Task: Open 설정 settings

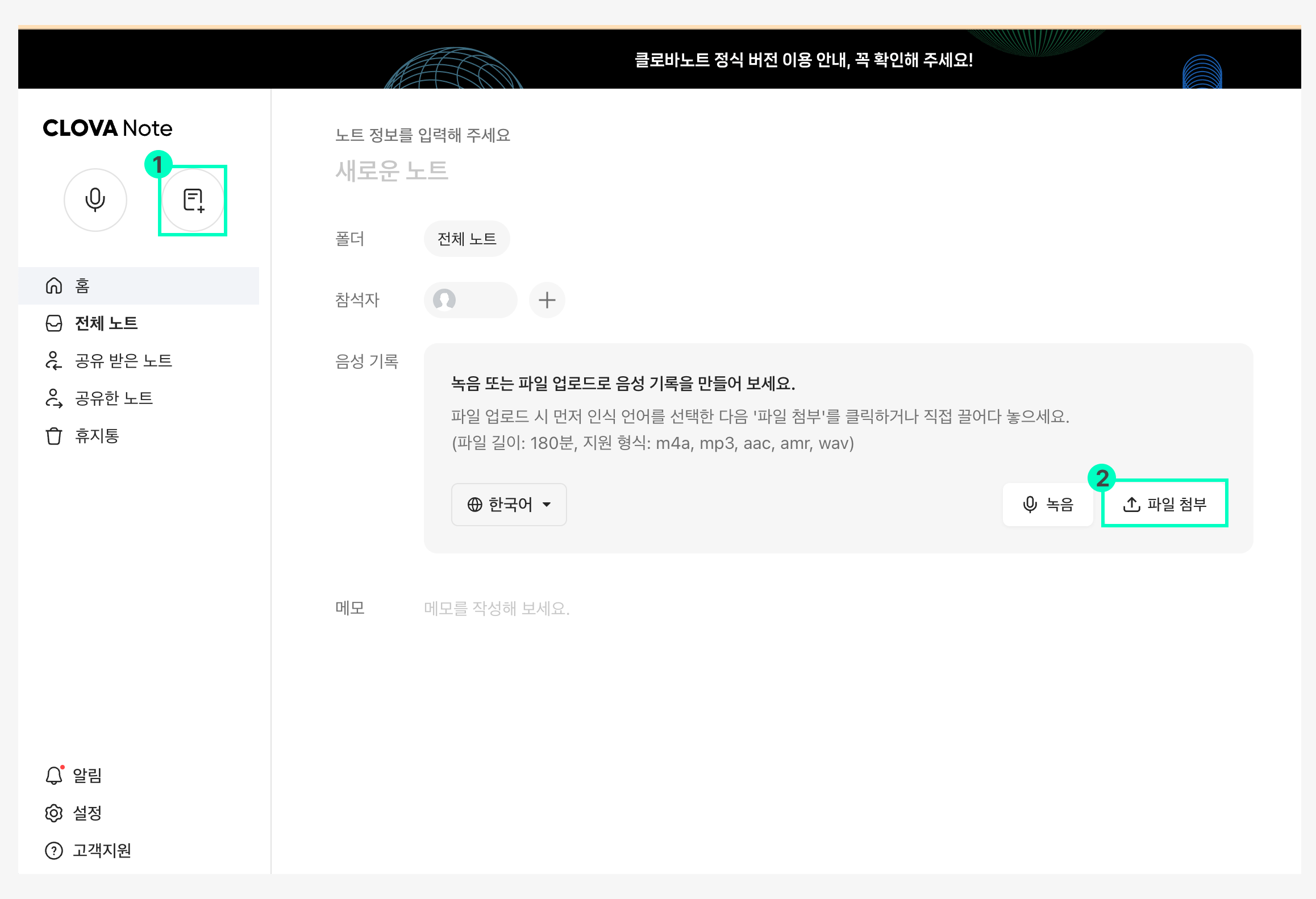Action: (74, 813)
